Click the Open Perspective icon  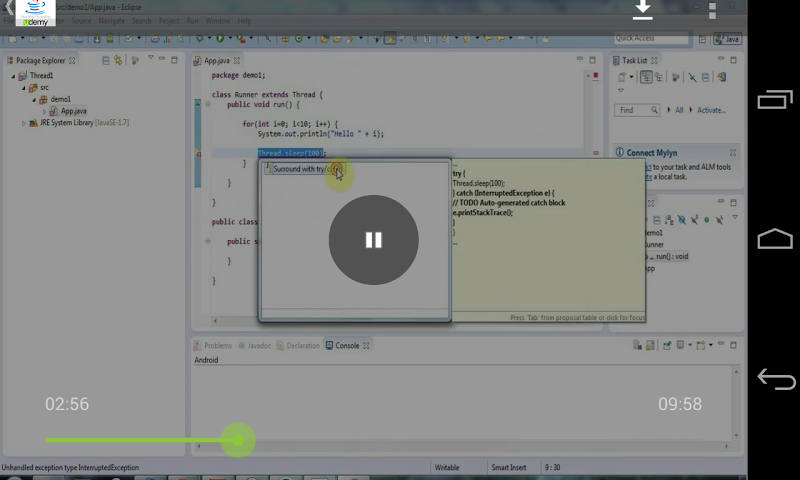click(x=703, y=39)
